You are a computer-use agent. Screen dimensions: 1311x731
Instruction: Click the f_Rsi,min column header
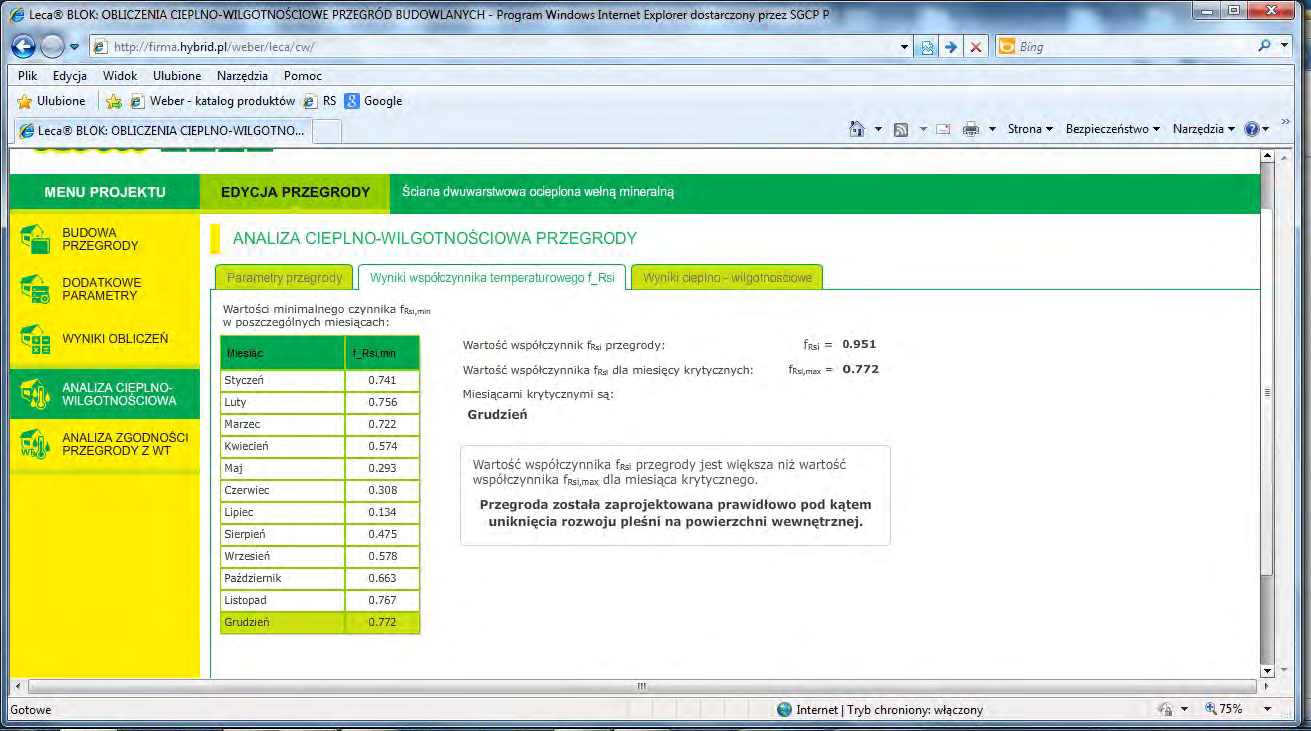(383, 353)
